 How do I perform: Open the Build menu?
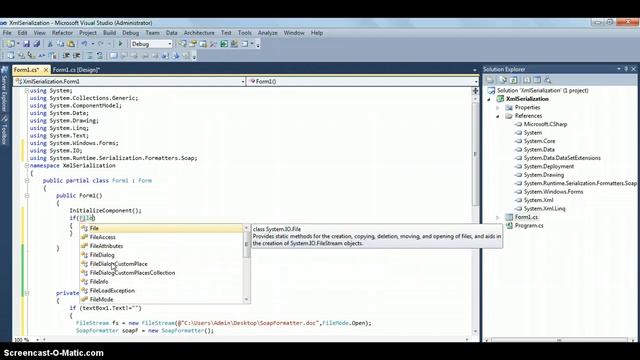click(x=109, y=33)
